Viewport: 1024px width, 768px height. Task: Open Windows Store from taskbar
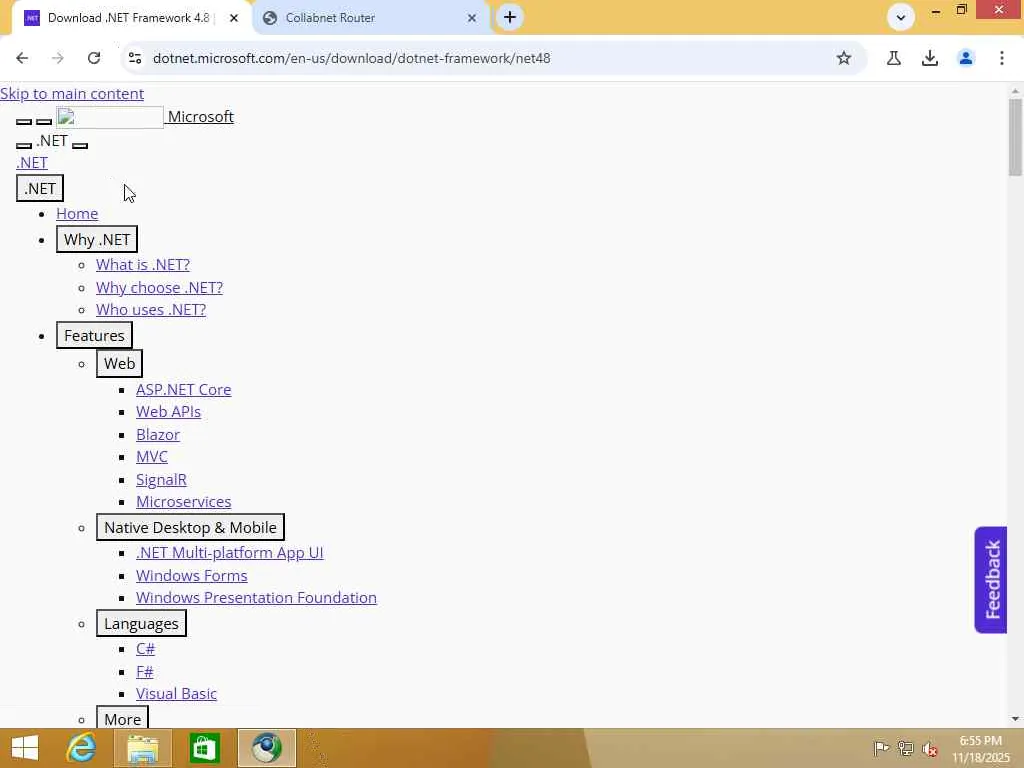click(205, 748)
